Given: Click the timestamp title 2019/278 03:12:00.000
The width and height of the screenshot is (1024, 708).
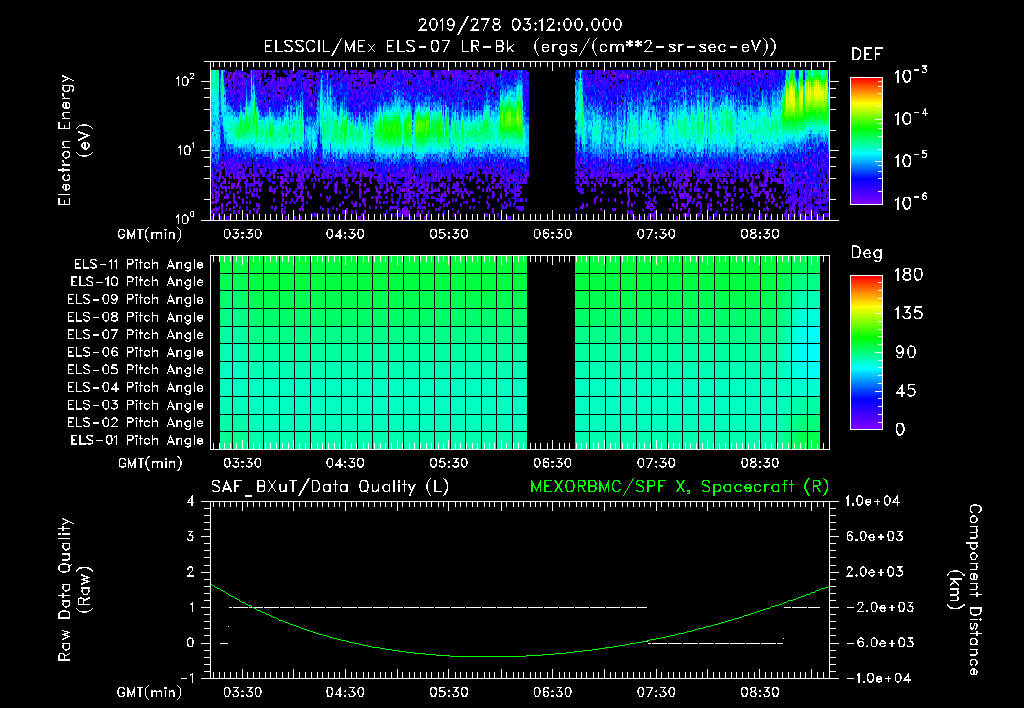Looking at the screenshot, I should coord(520,25).
